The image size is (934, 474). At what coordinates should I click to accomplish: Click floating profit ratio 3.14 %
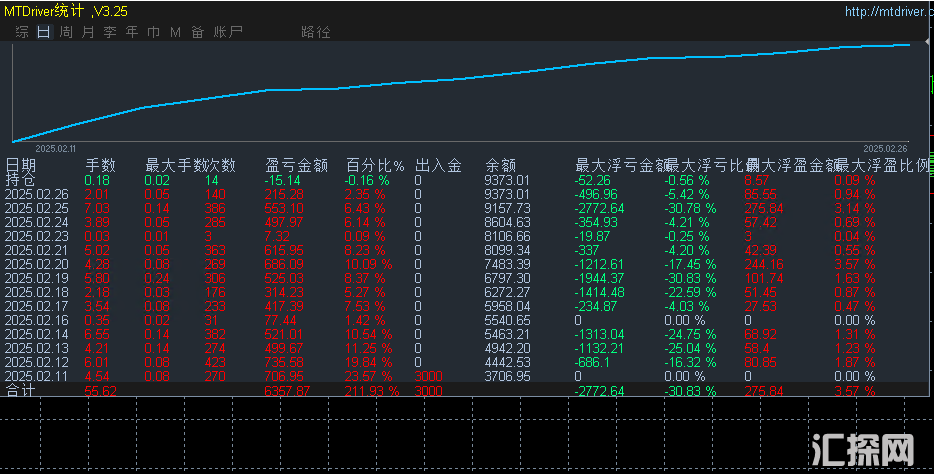coord(855,208)
